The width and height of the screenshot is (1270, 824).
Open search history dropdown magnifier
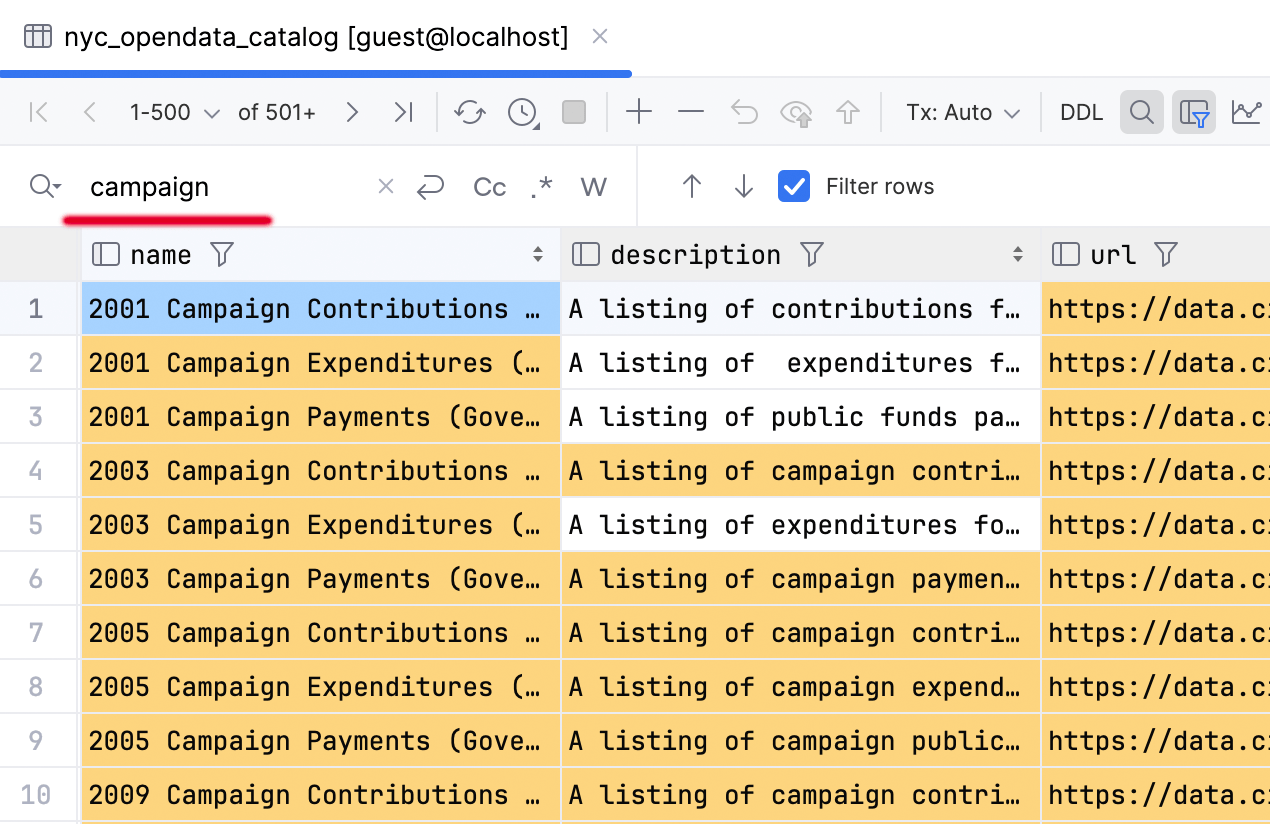click(45, 187)
